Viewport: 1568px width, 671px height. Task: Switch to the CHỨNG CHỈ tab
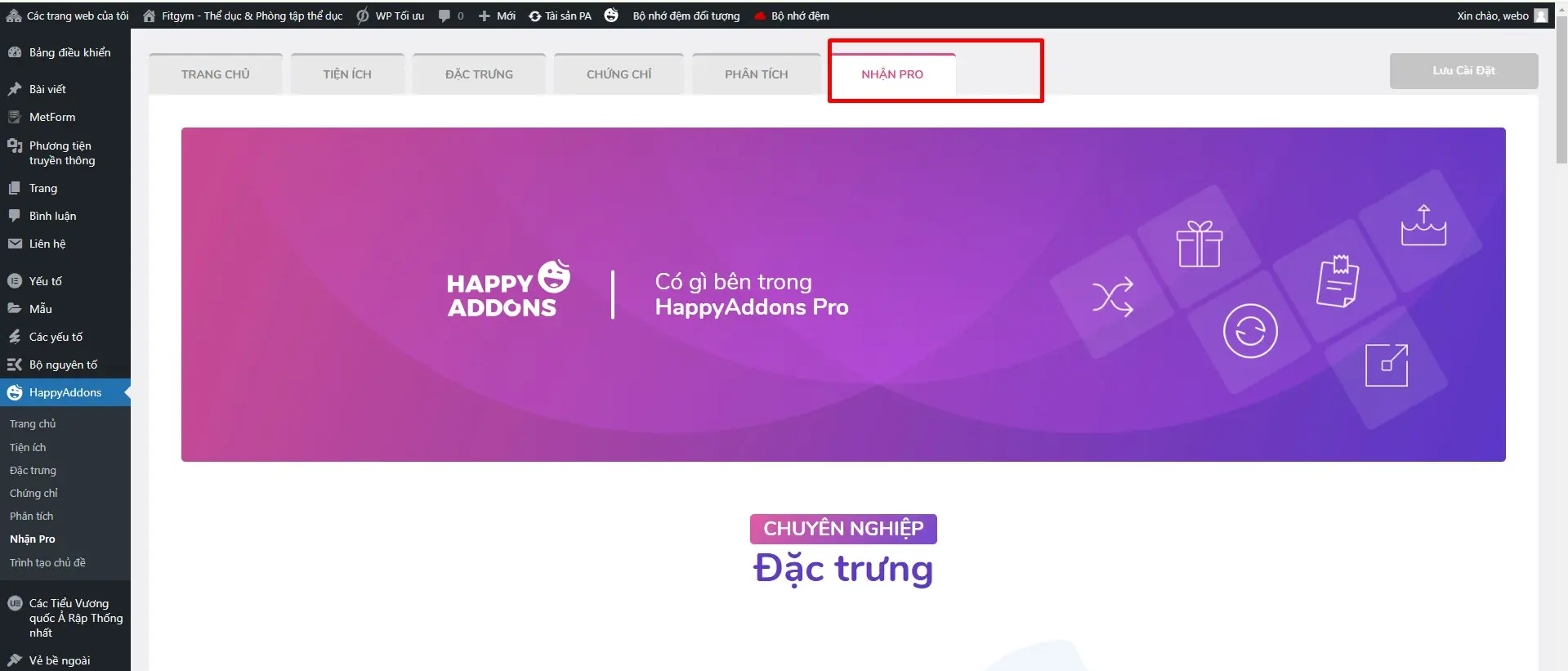(619, 74)
